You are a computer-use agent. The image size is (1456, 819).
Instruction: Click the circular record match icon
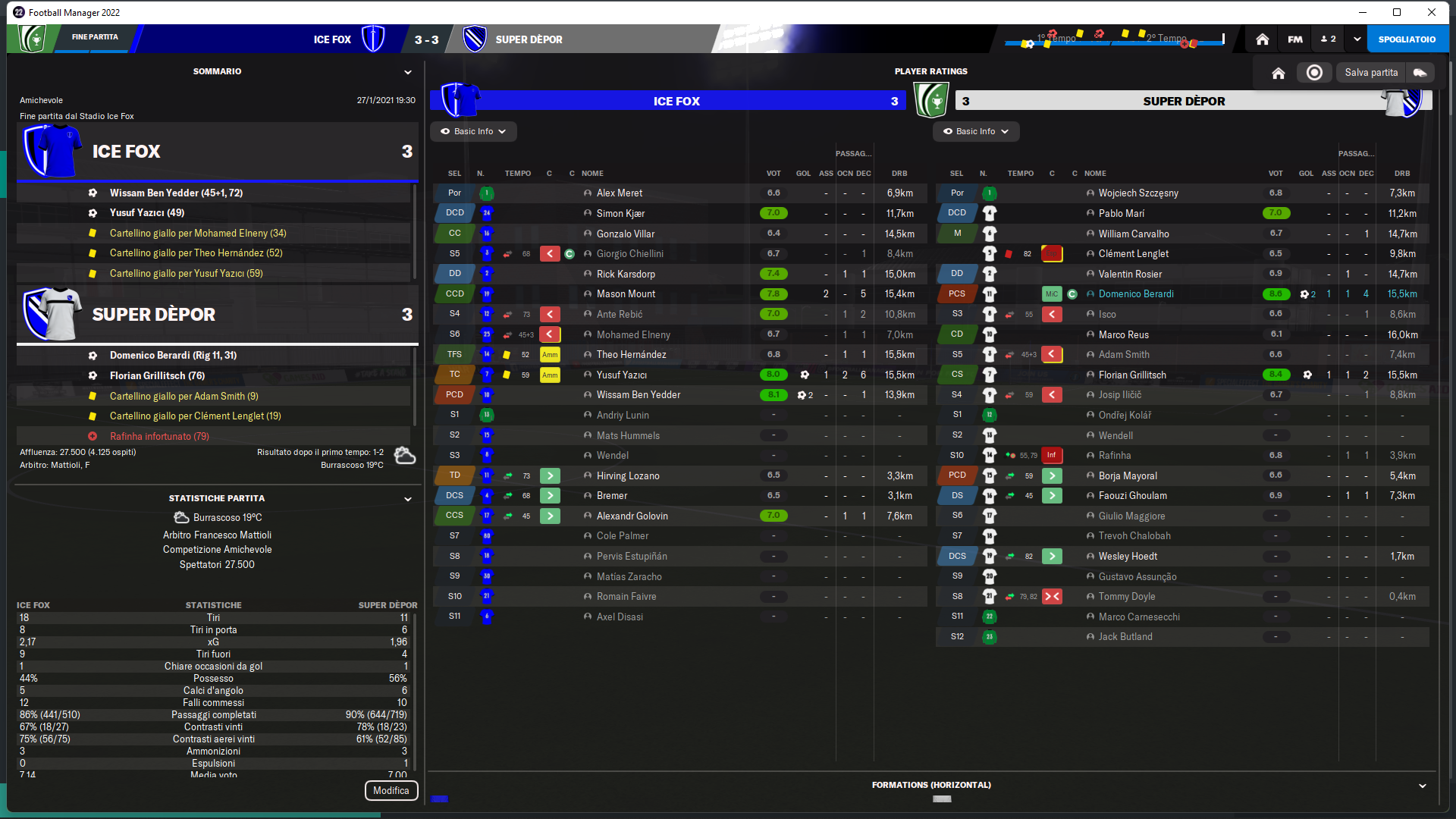pos(1314,73)
